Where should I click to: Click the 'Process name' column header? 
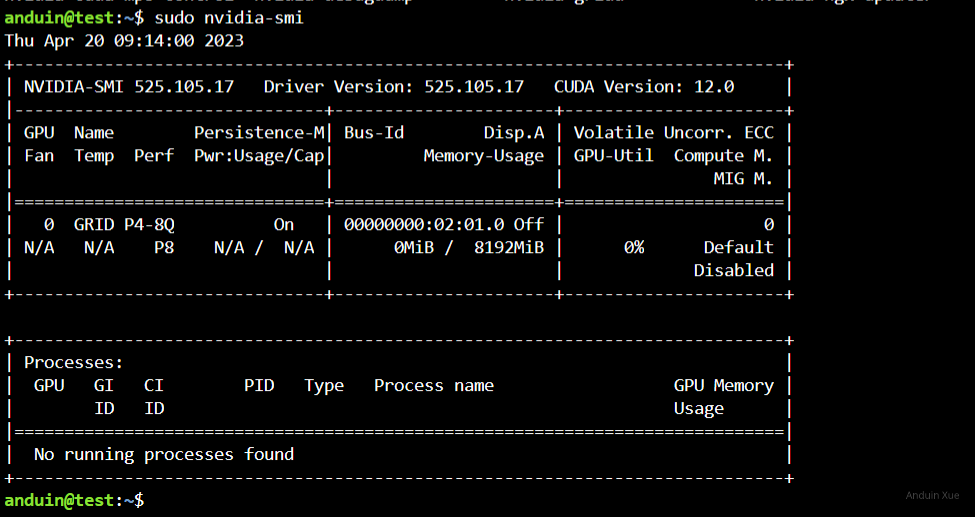click(433, 386)
